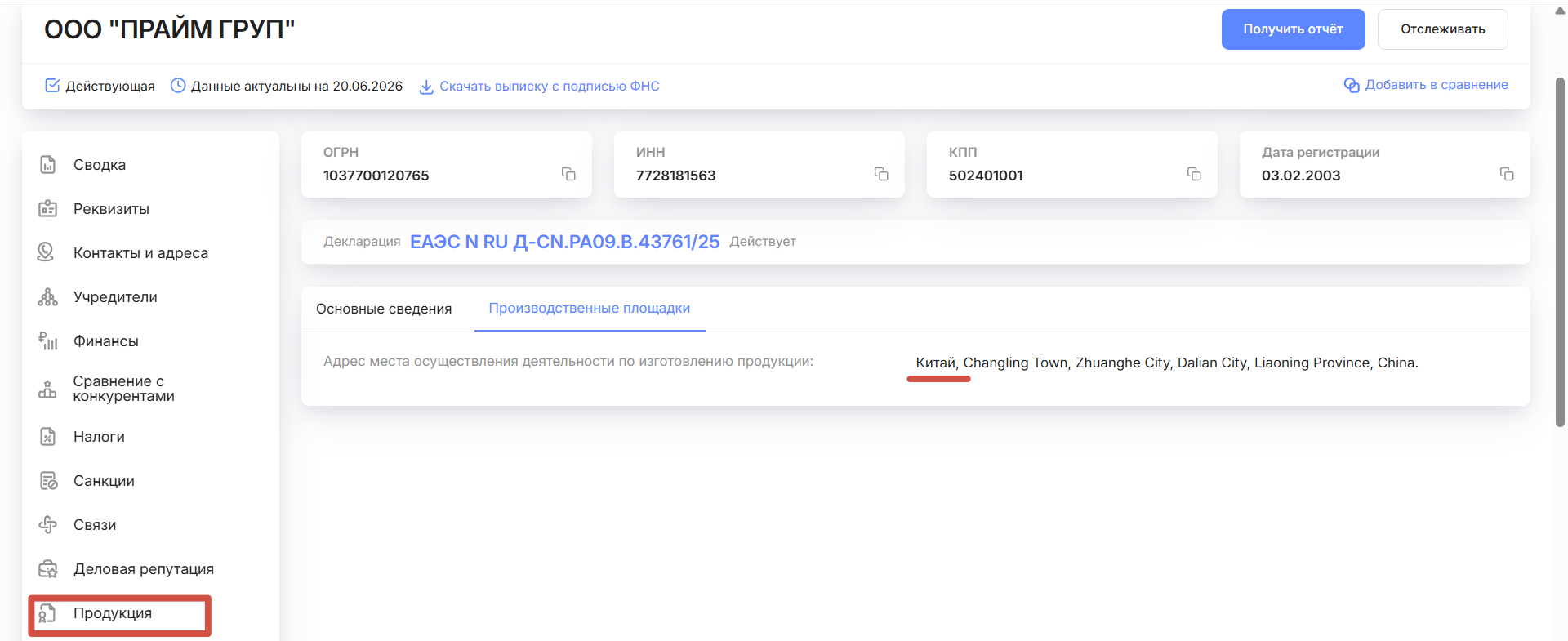
Task: Click the ИНН value 7728181563
Action: pos(675,176)
